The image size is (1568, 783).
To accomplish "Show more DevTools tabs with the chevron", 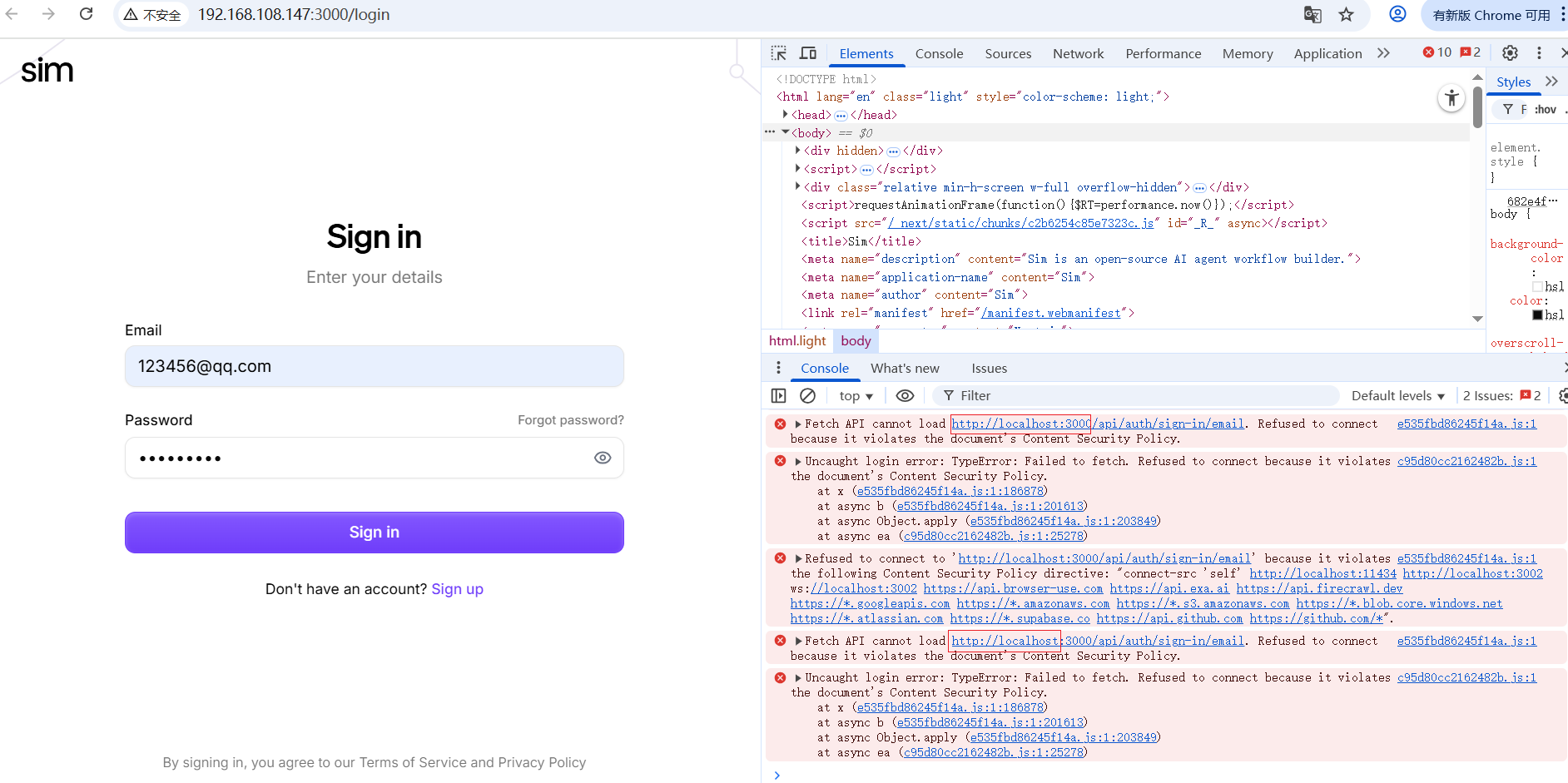I will [1383, 53].
